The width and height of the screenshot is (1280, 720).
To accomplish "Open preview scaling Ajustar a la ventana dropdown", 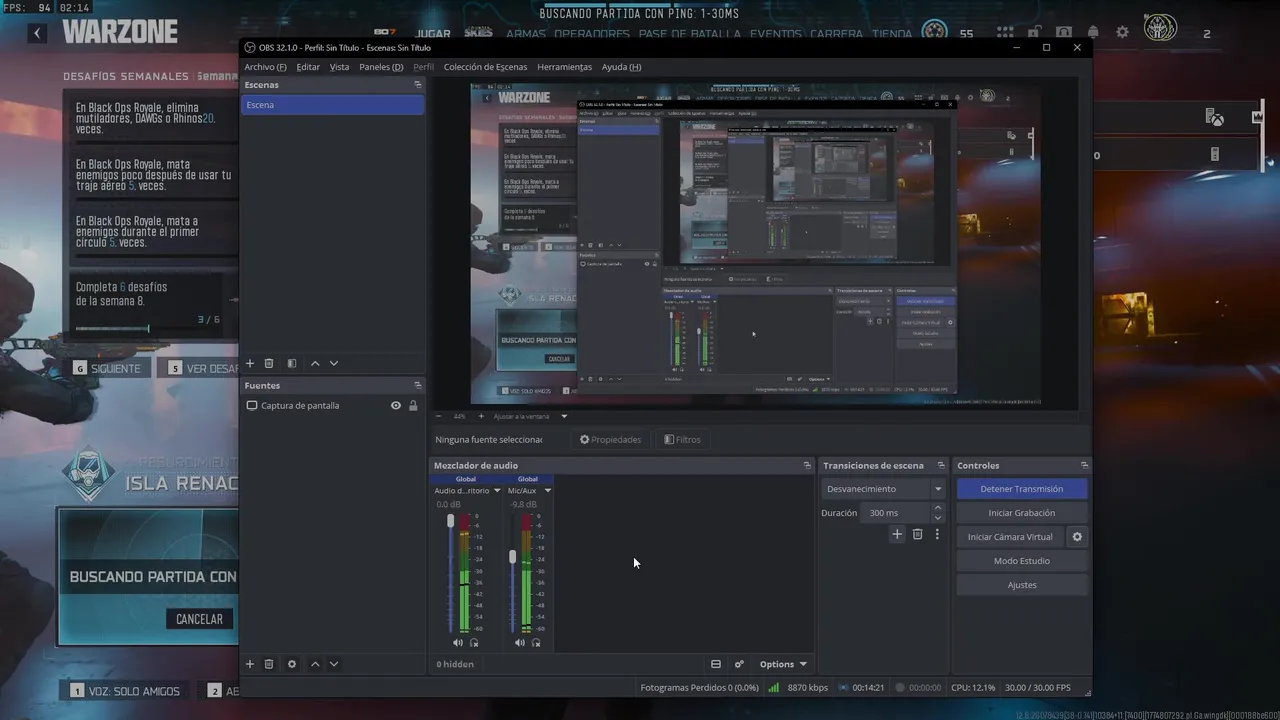I will pos(530,416).
